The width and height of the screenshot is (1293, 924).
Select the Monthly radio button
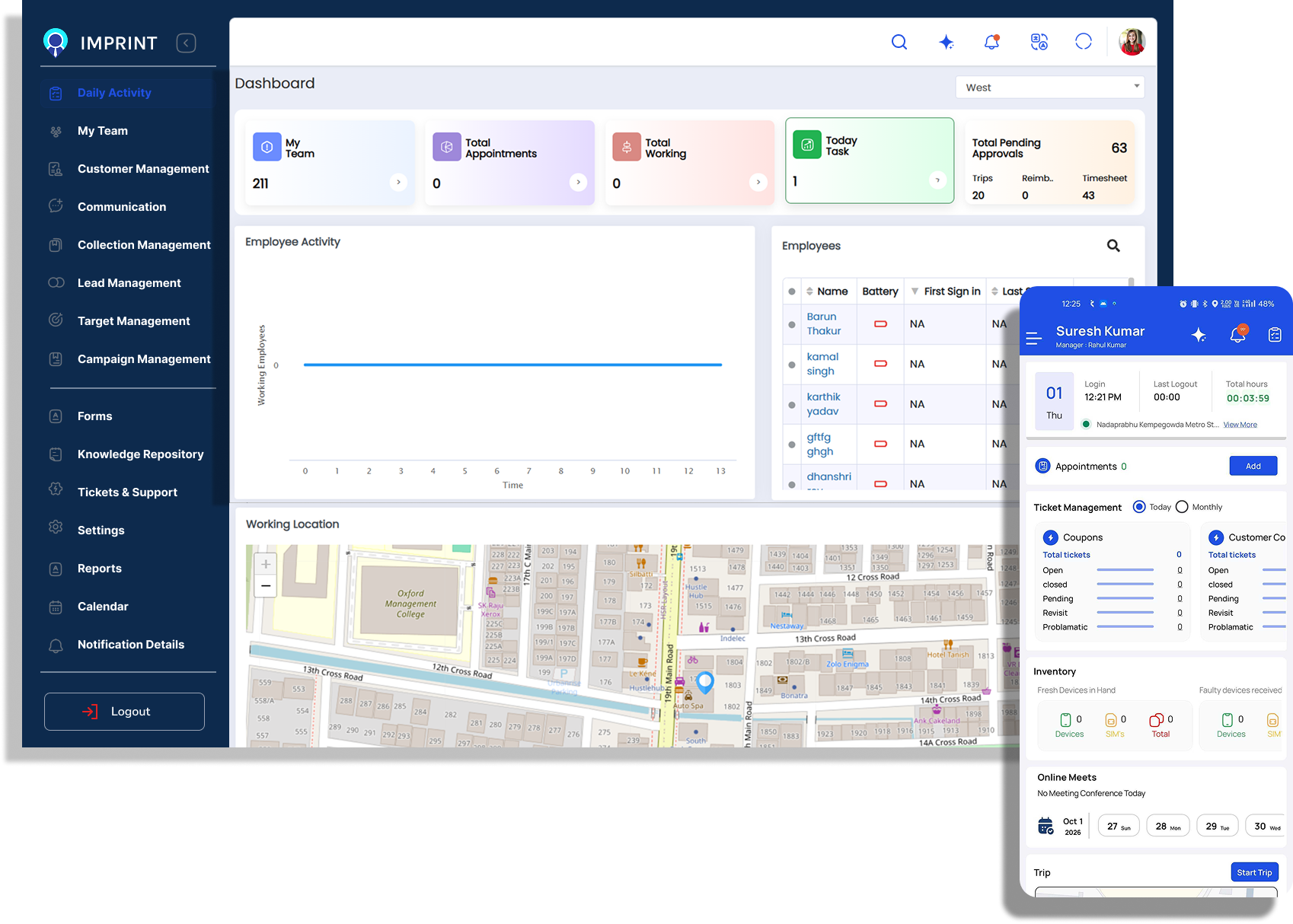coord(1182,507)
